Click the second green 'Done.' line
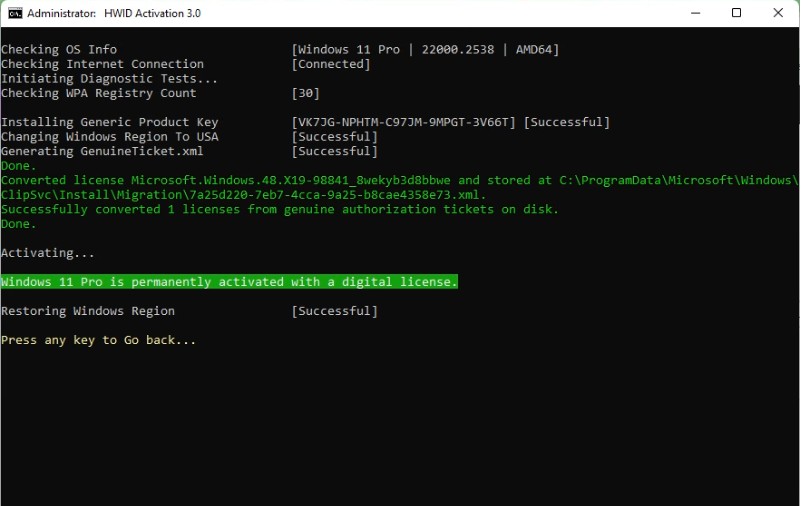This screenshot has width=801, height=506. [x=18, y=224]
